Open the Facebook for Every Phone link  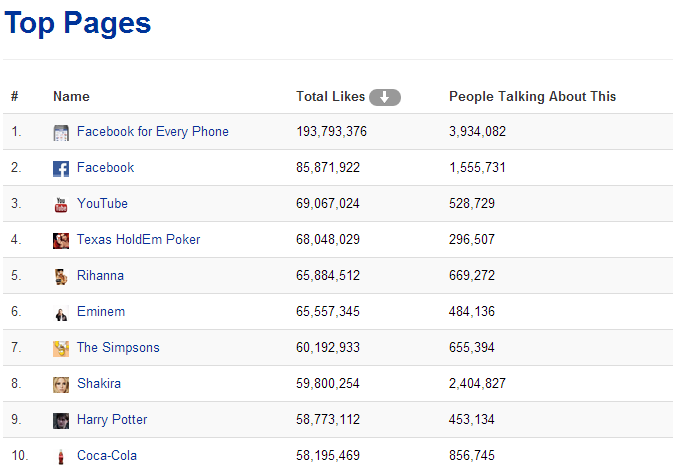[x=152, y=132]
